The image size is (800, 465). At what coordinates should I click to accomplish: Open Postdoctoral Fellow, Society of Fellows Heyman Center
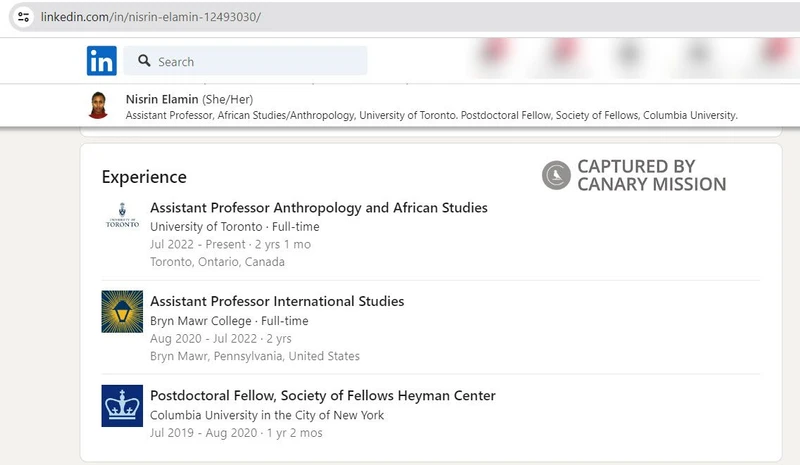tap(323, 396)
